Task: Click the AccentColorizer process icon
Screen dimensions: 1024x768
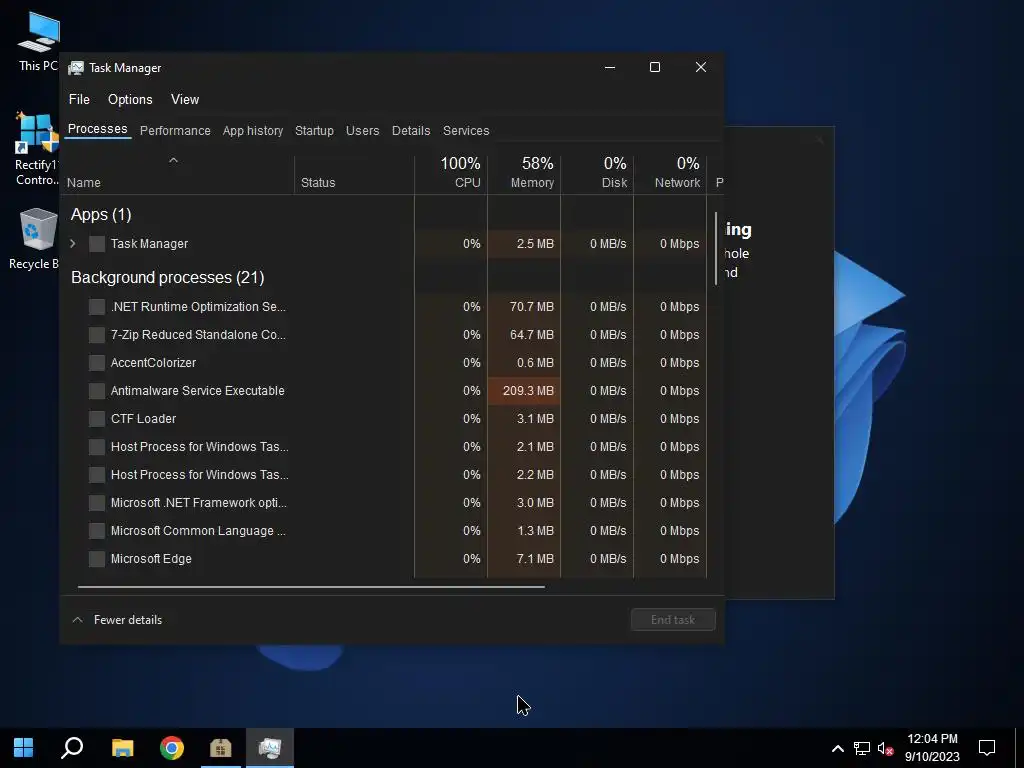Action: pos(97,363)
